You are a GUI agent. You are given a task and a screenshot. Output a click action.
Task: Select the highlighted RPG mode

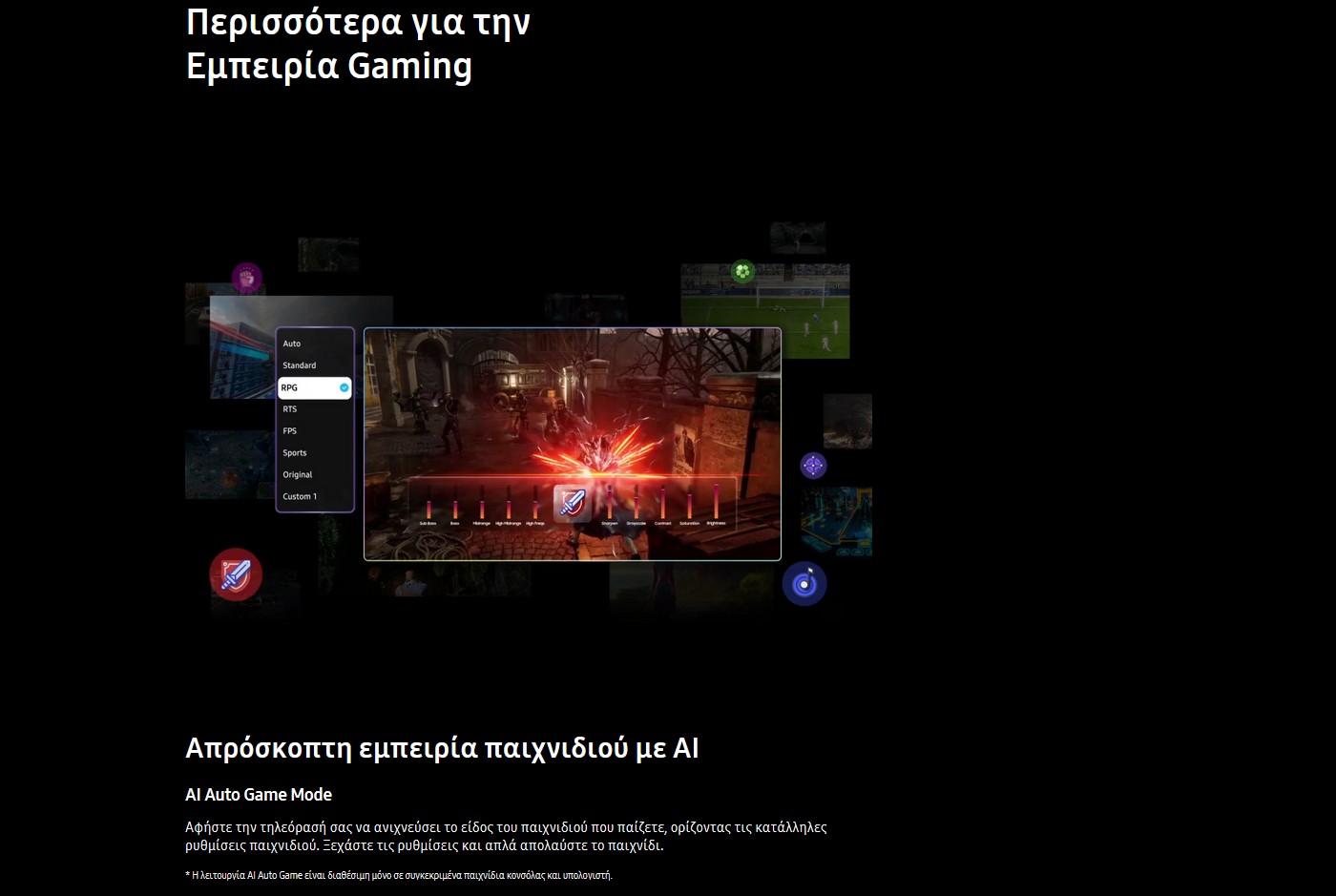click(315, 387)
